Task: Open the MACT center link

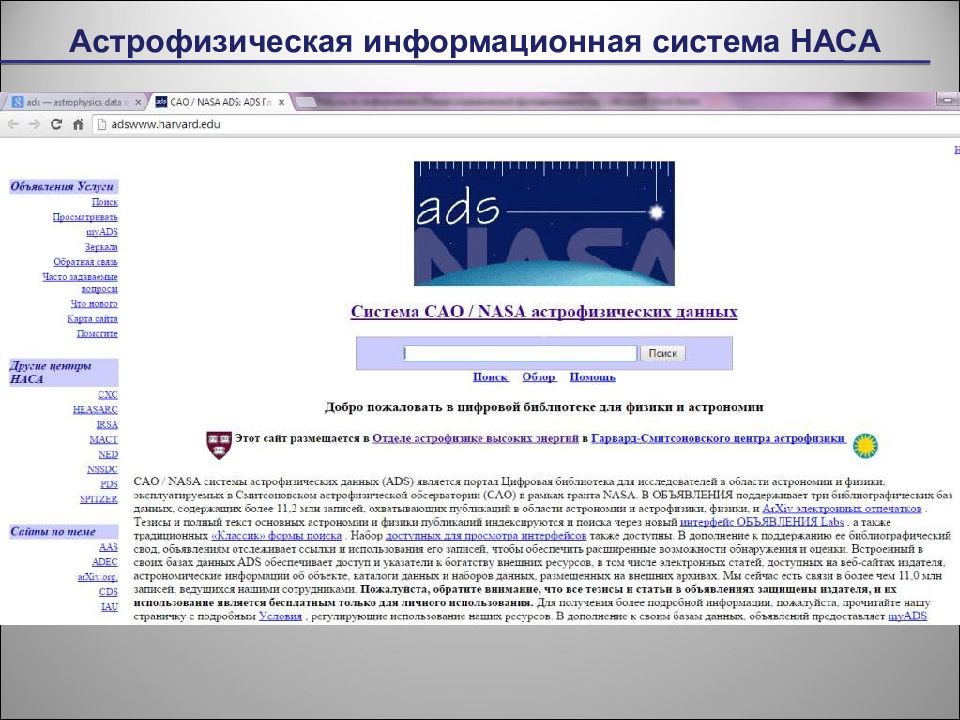Action: (x=103, y=440)
